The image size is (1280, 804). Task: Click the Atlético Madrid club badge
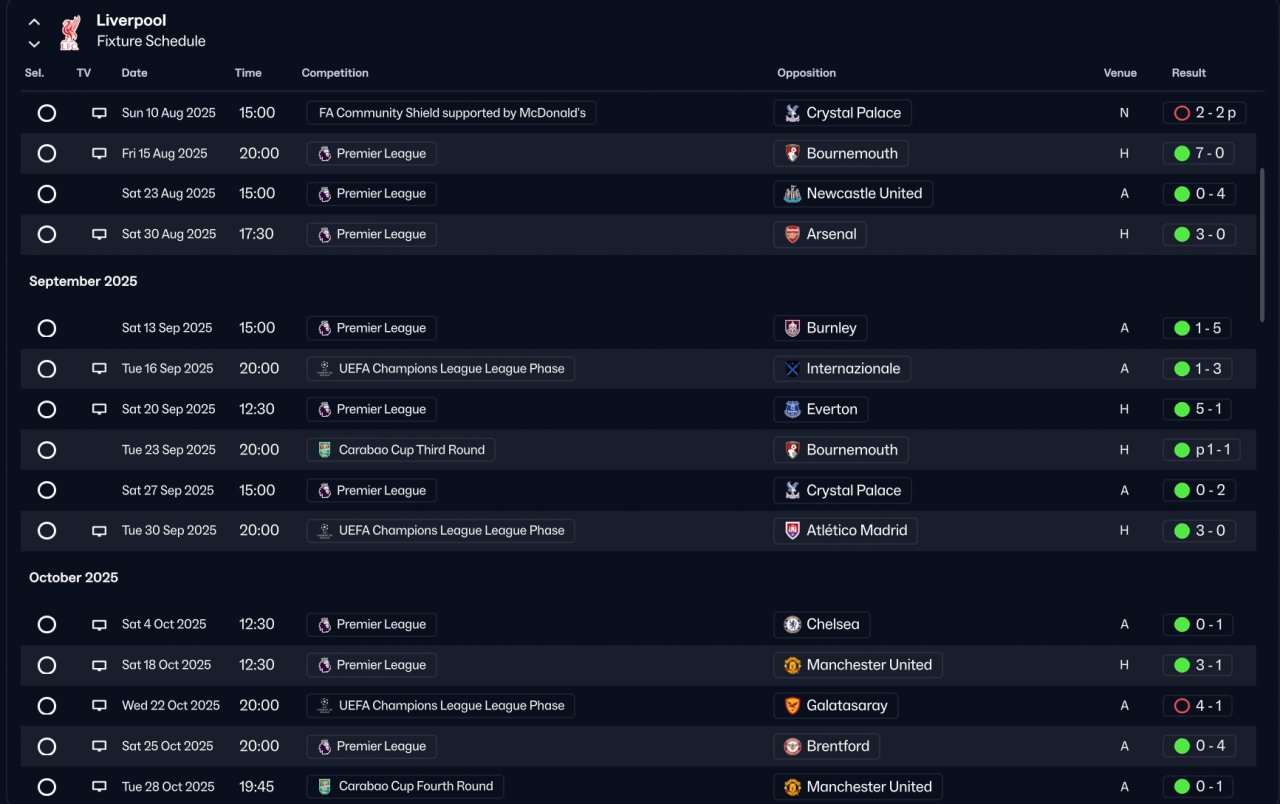[x=792, y=531]
